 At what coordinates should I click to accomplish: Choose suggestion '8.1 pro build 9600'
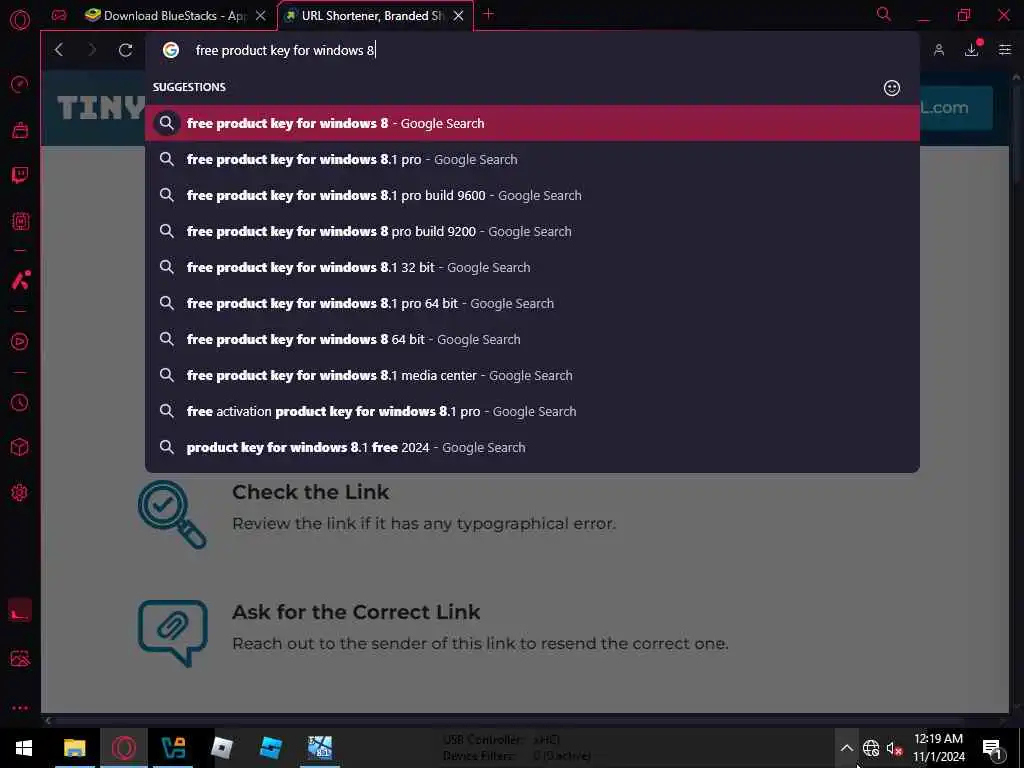(x=532, y=195)
